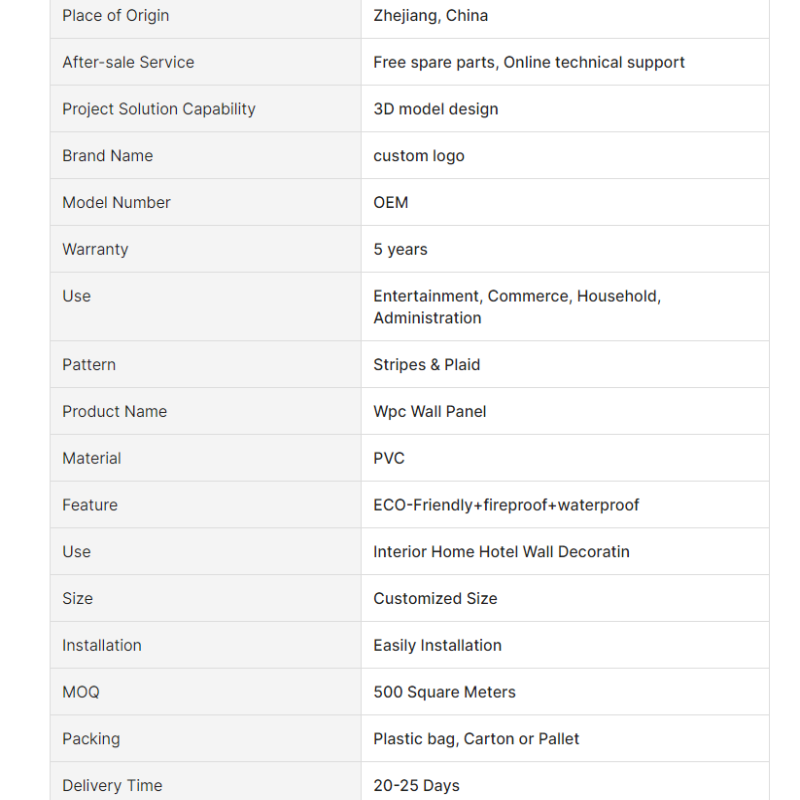Screen dimensions: 800x800
Task: Click the "Easily Installation" value text
Action: (x=437, y=645)
